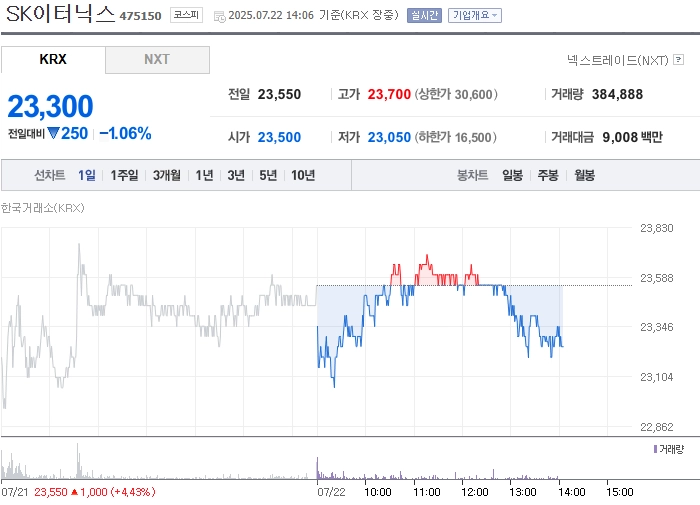Click the 13:00 time axis marker

click(523, 492)
